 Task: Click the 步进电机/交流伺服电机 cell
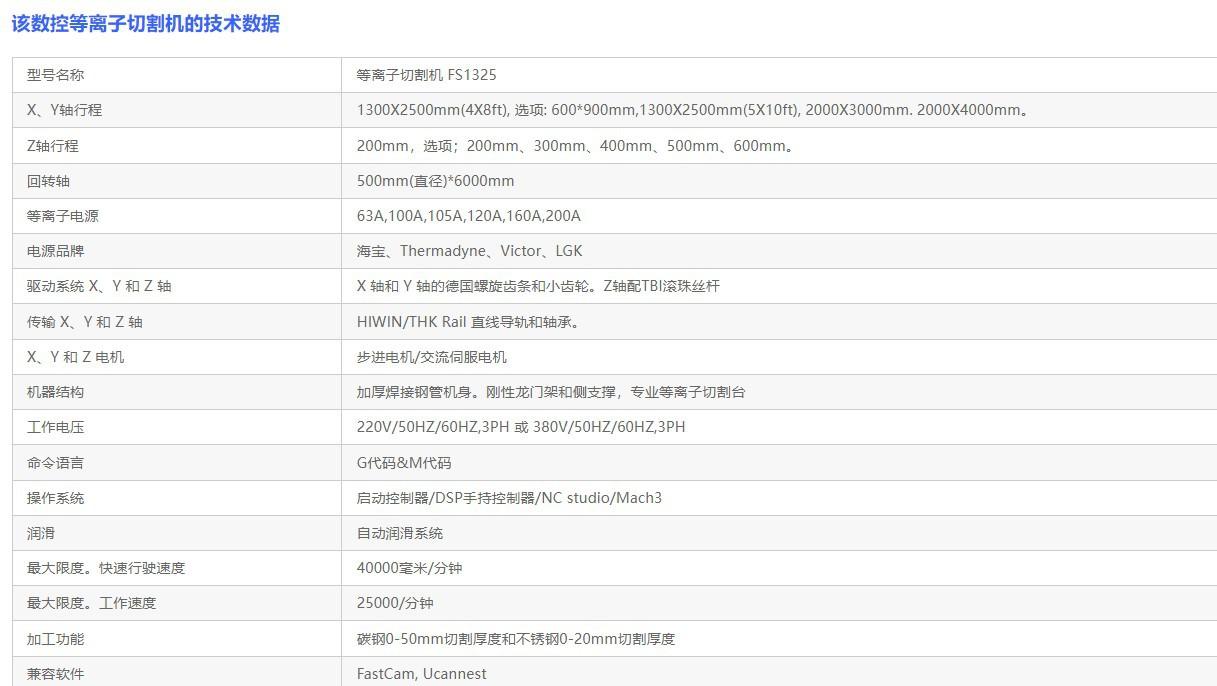pos(431,357)
